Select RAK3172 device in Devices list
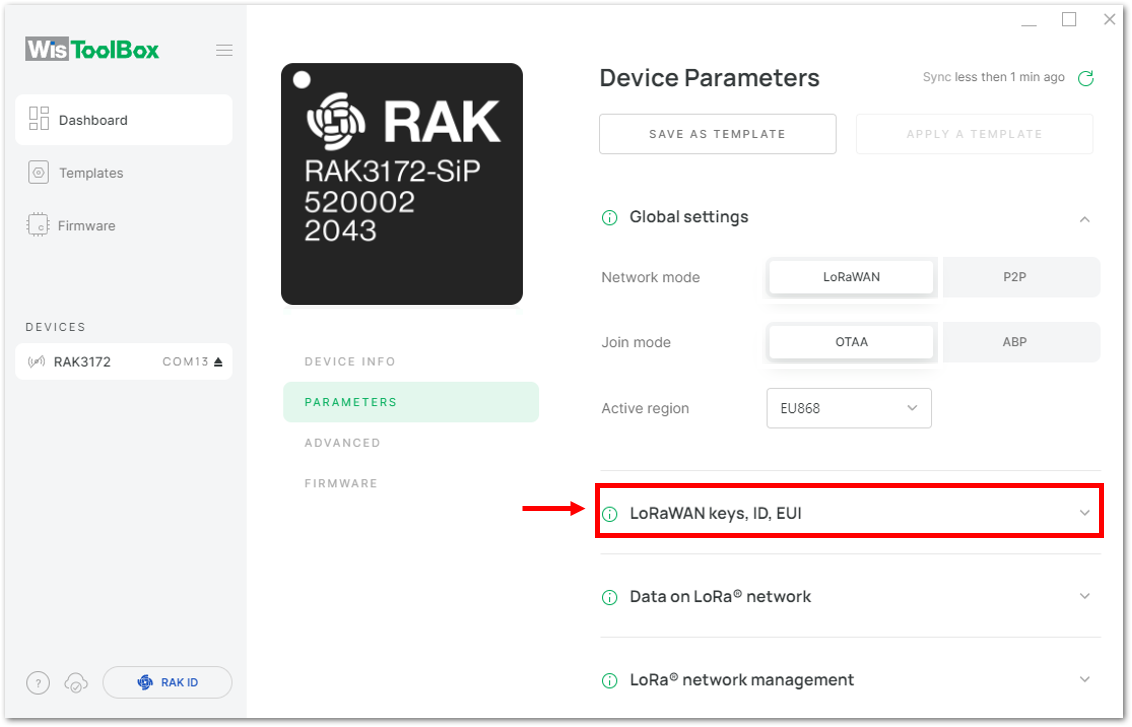 click(x=123, y=362)
